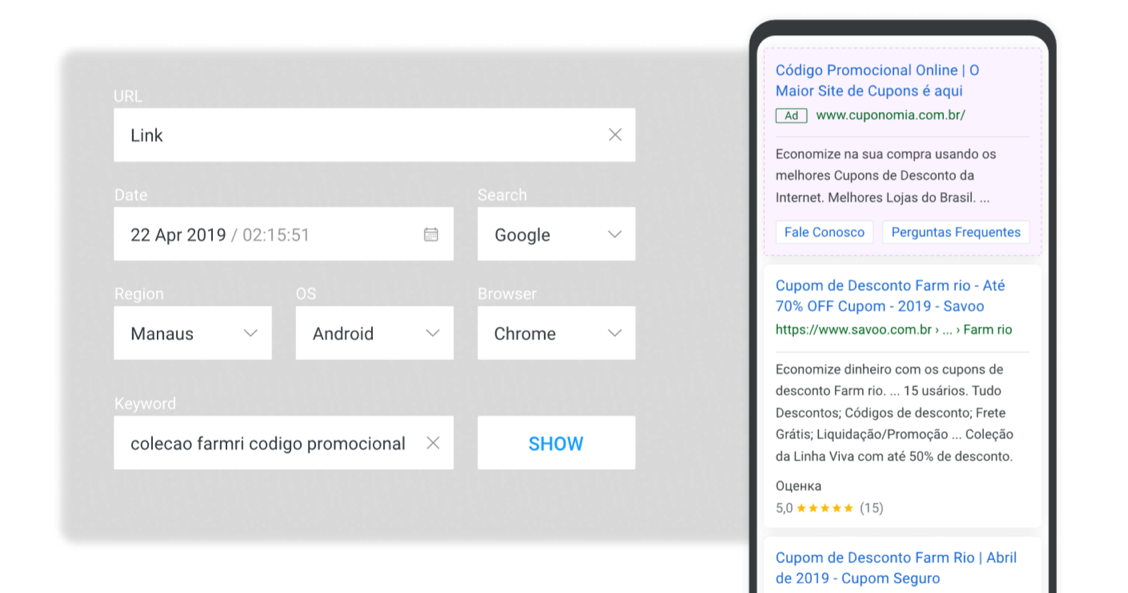Screen dimensions: 1128x593
Task: Open Cupom de Desconto Farm rio Savoo result
Action: 890,296
